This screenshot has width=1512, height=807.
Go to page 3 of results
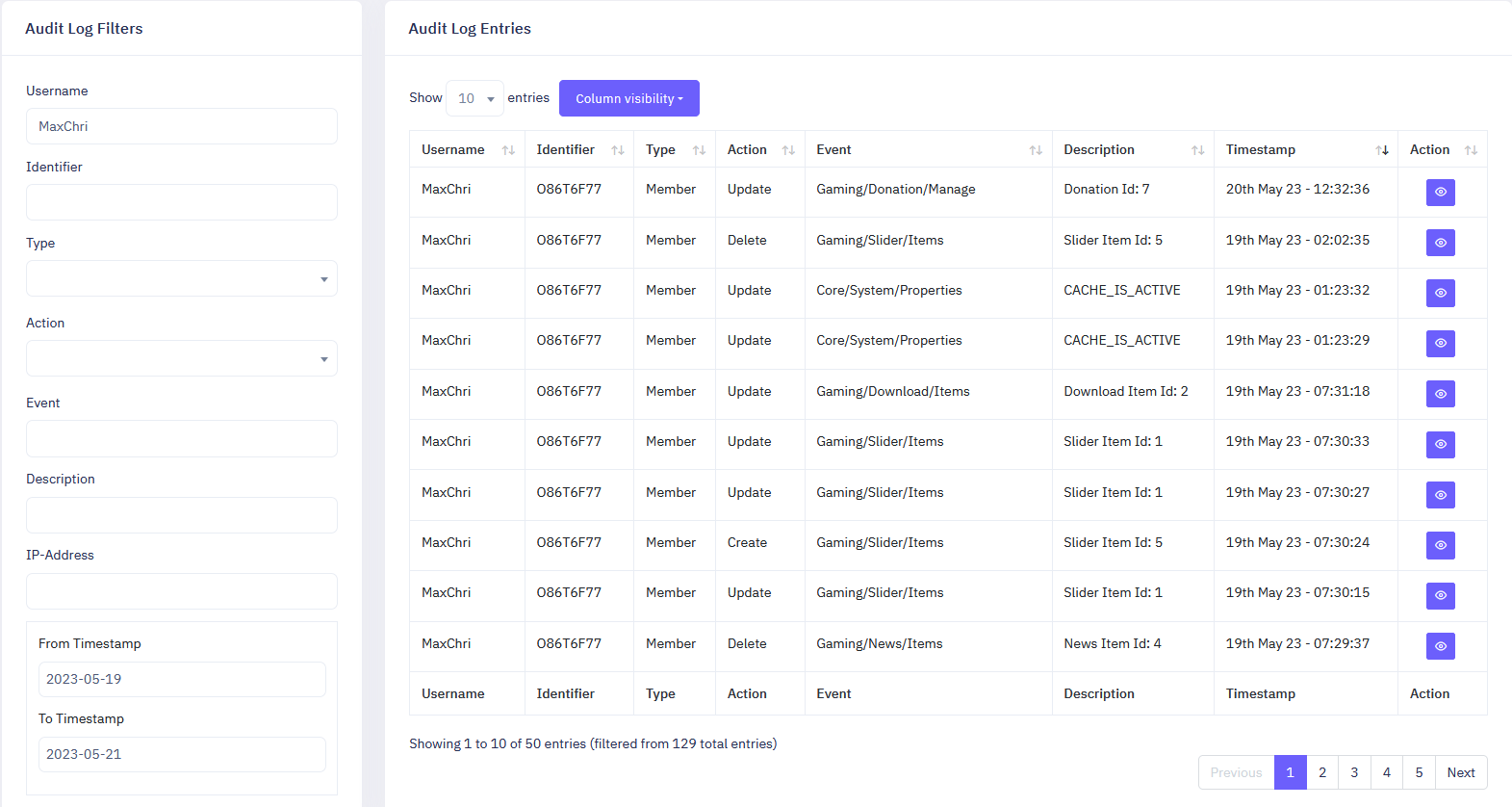[1354, 772]
